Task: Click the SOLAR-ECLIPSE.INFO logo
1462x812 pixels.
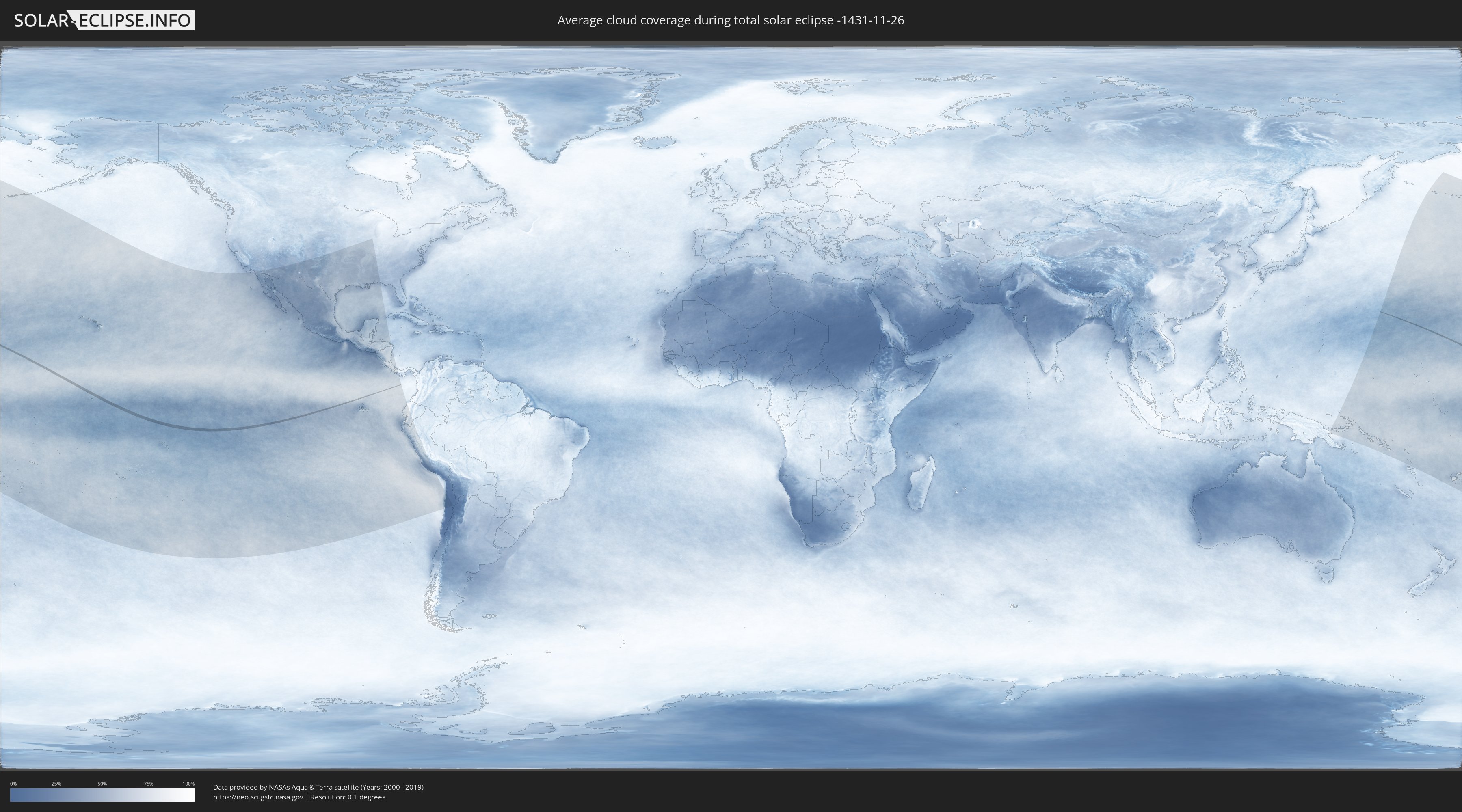Action: [104, 20]
